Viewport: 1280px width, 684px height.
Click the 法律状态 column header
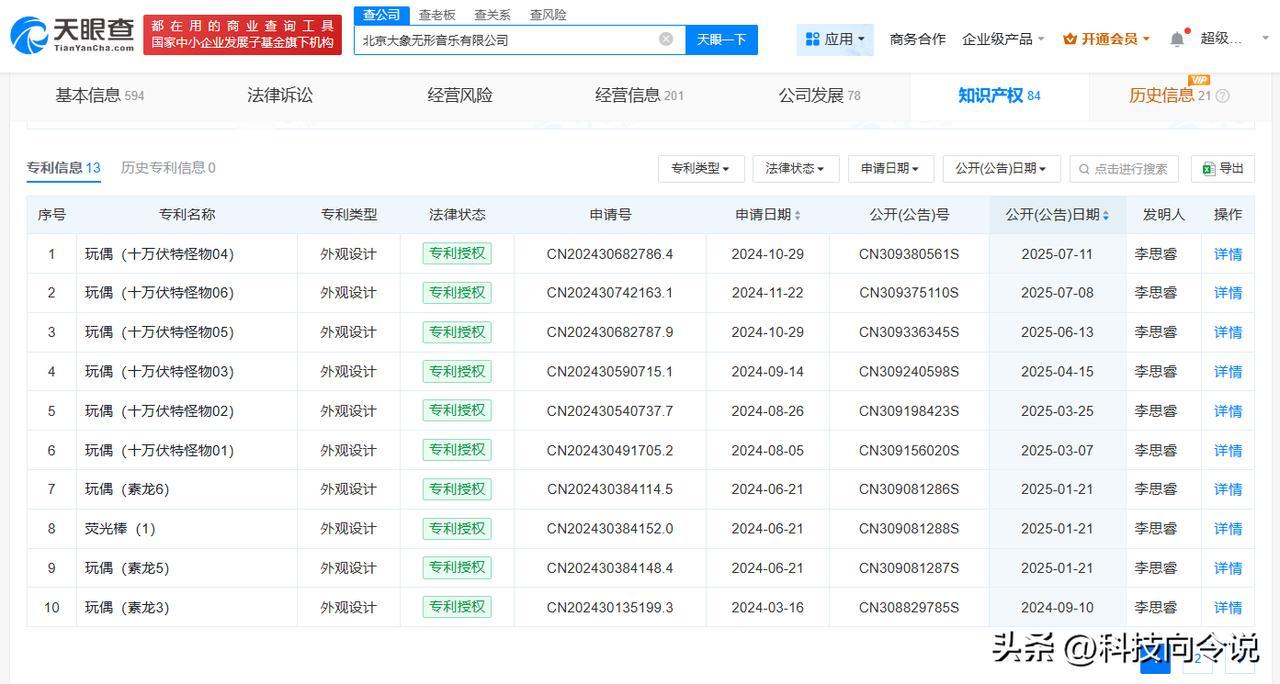click(x=457, y=215)
